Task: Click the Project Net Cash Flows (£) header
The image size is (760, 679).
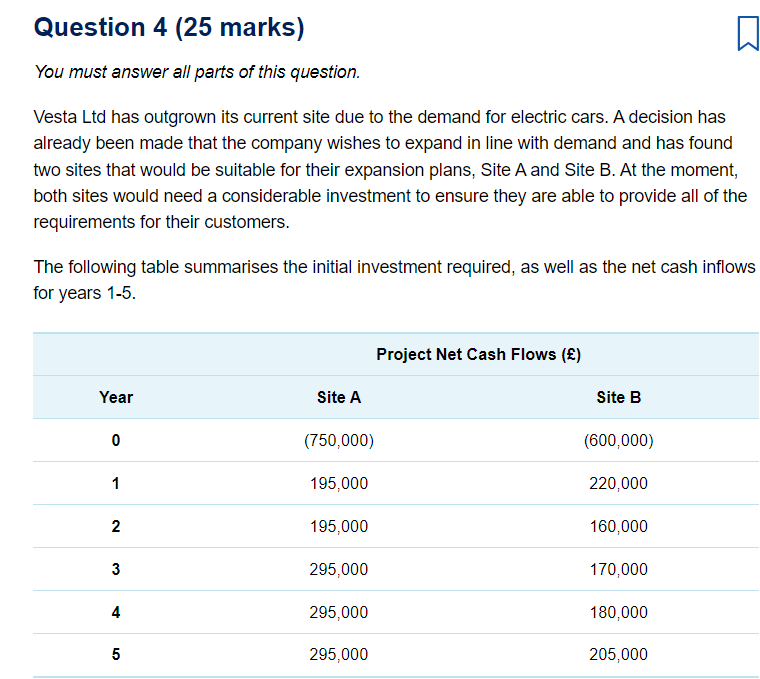Action: (x=478, y=354)
